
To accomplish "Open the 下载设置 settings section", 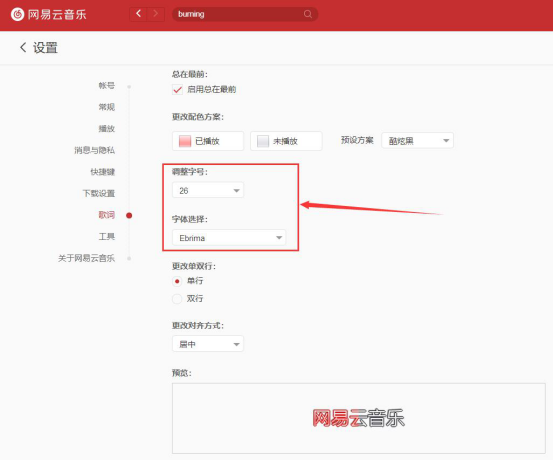I will [x=99, y=193].
